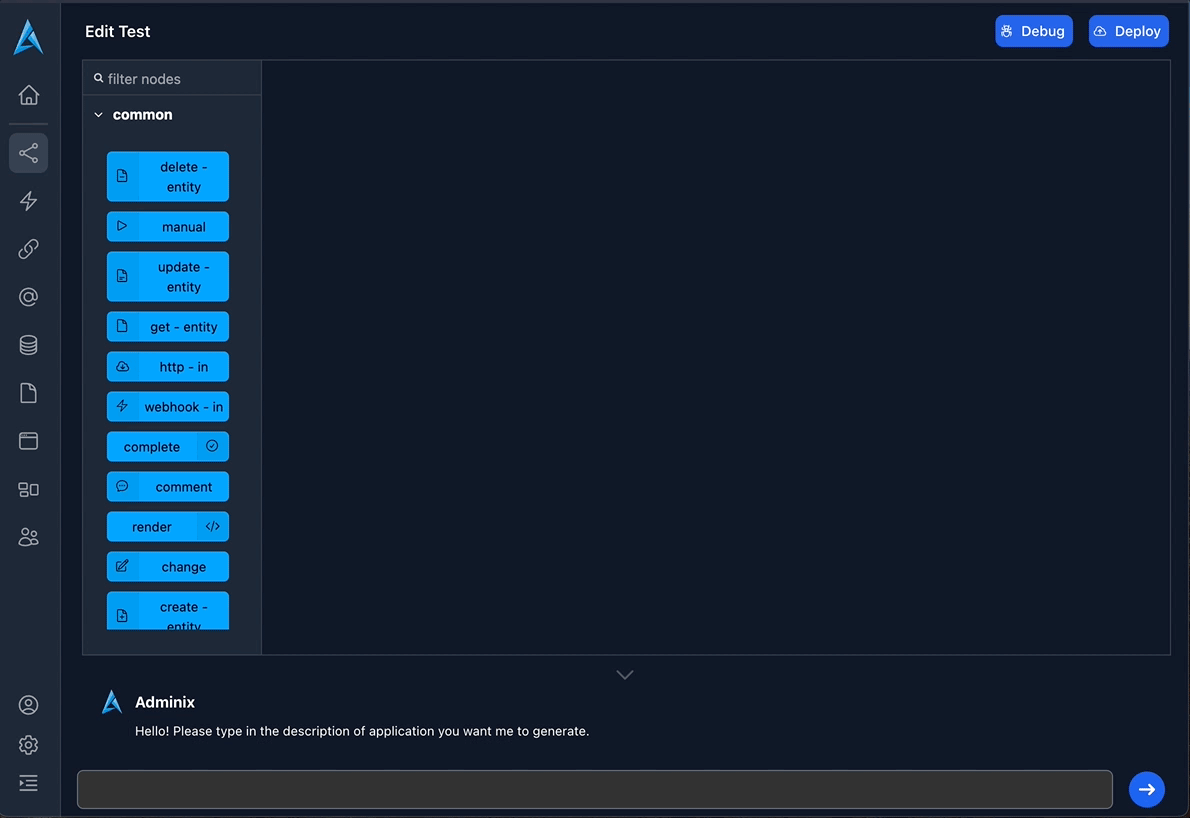Collapse the chat panel chevron
The image size is (1190, 818).
pyautogui.click(x=625, y=675)
